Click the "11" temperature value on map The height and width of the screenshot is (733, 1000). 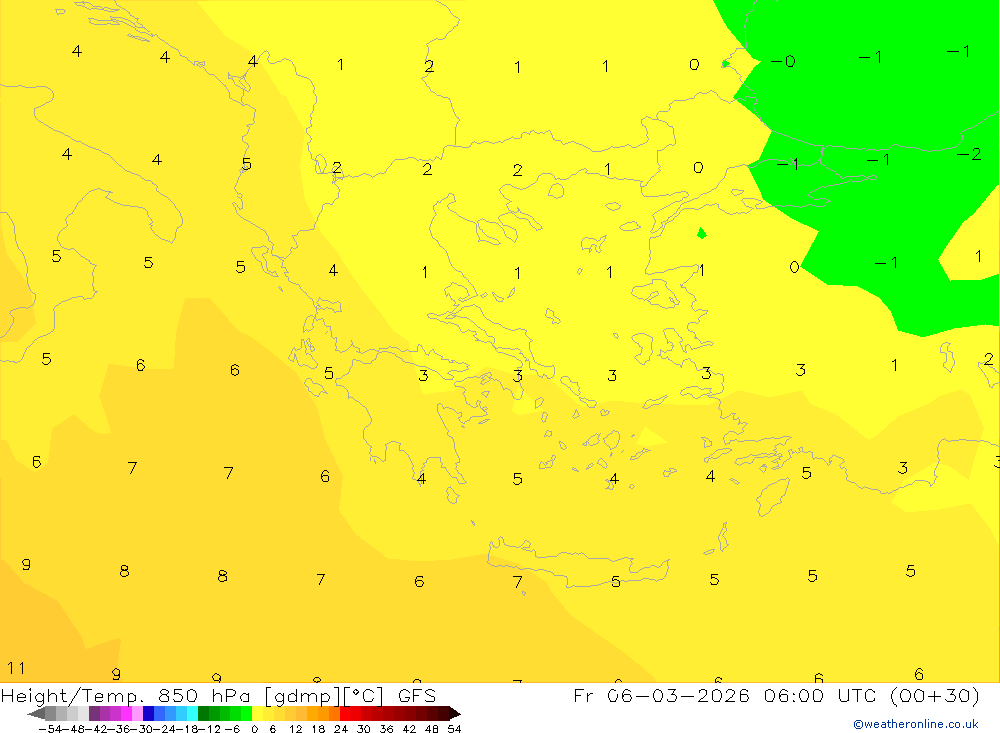point(16,668)
